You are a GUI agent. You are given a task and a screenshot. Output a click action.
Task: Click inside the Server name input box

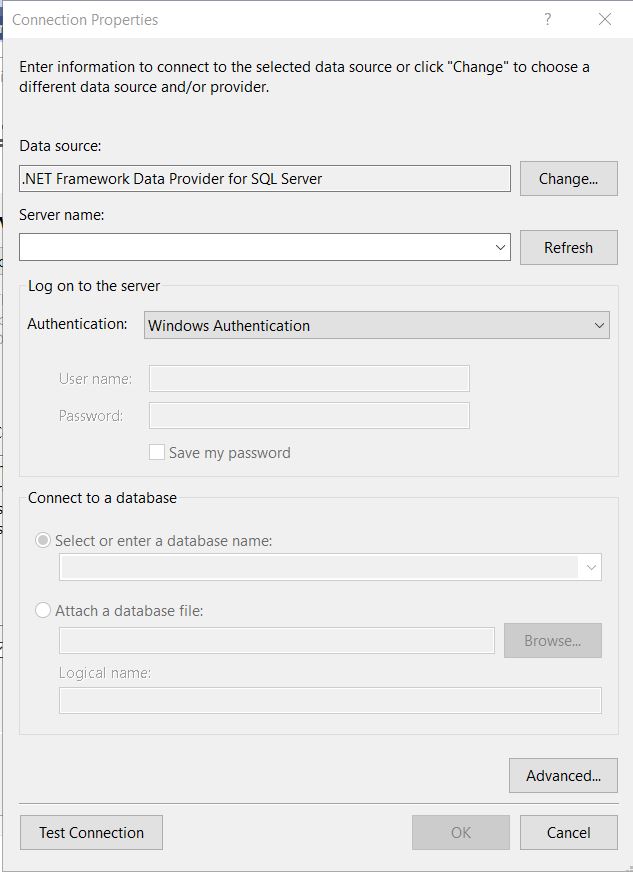[255, 247]
